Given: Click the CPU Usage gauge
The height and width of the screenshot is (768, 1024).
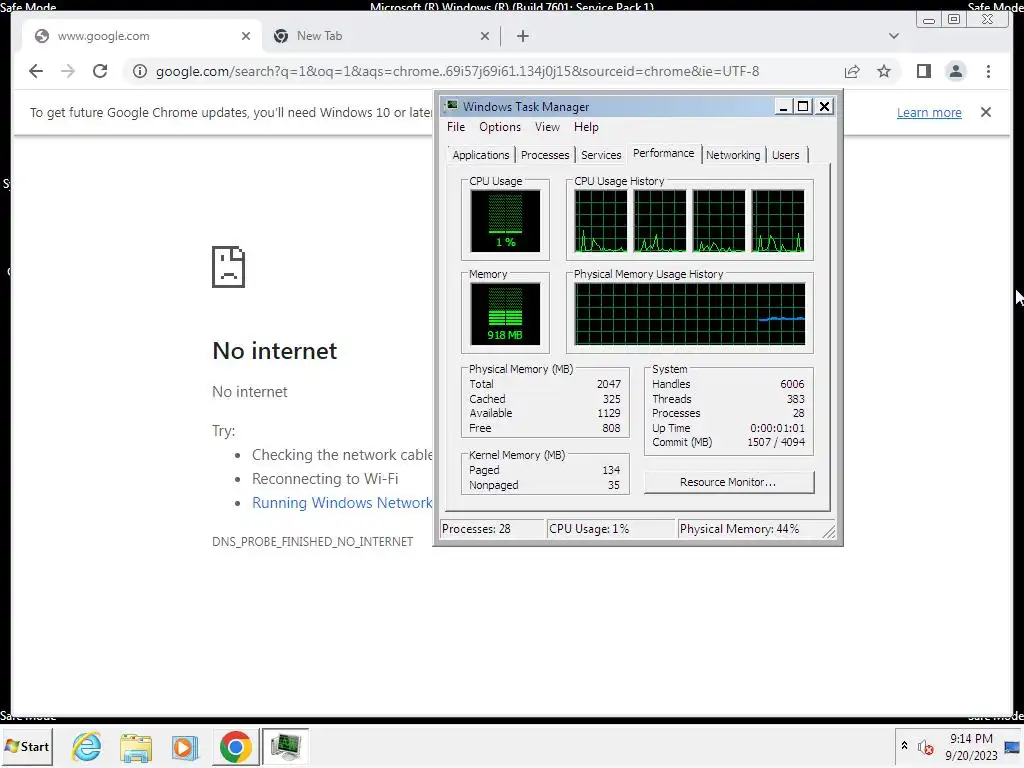Looking at the screenshot, I should point(505,221).
